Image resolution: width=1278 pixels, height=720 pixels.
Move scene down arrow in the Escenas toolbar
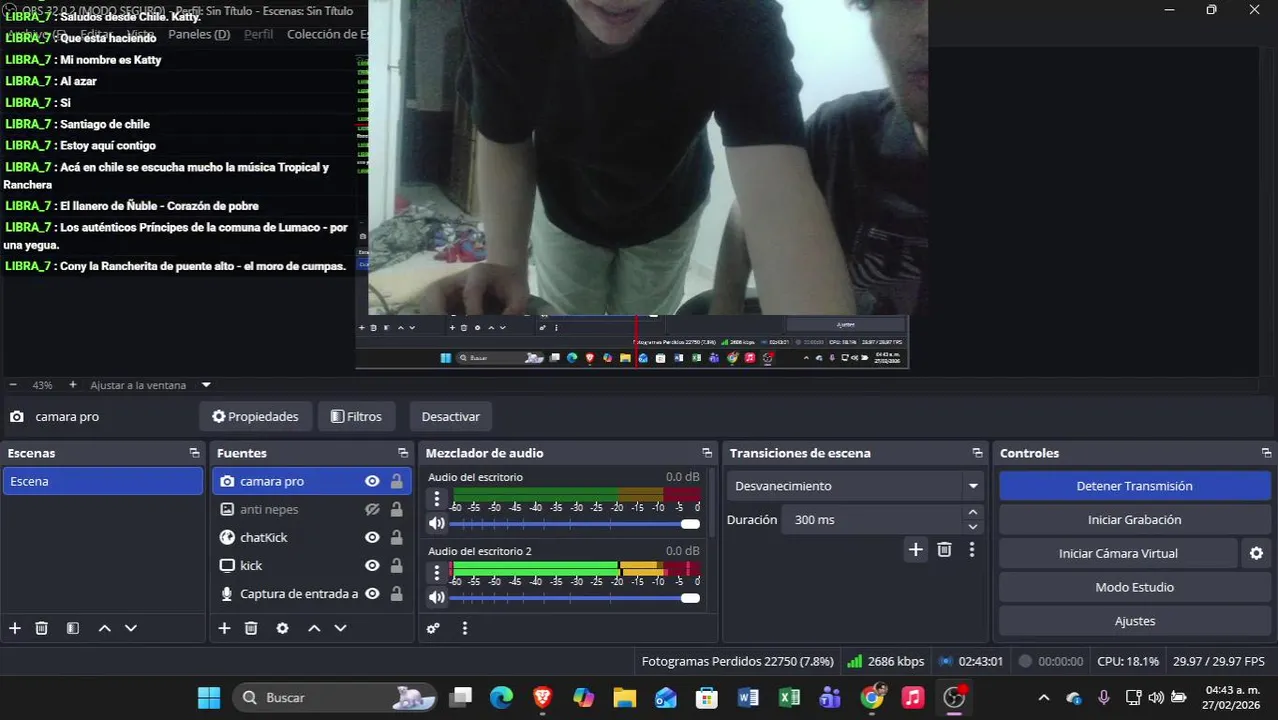(x=130, y=628)
